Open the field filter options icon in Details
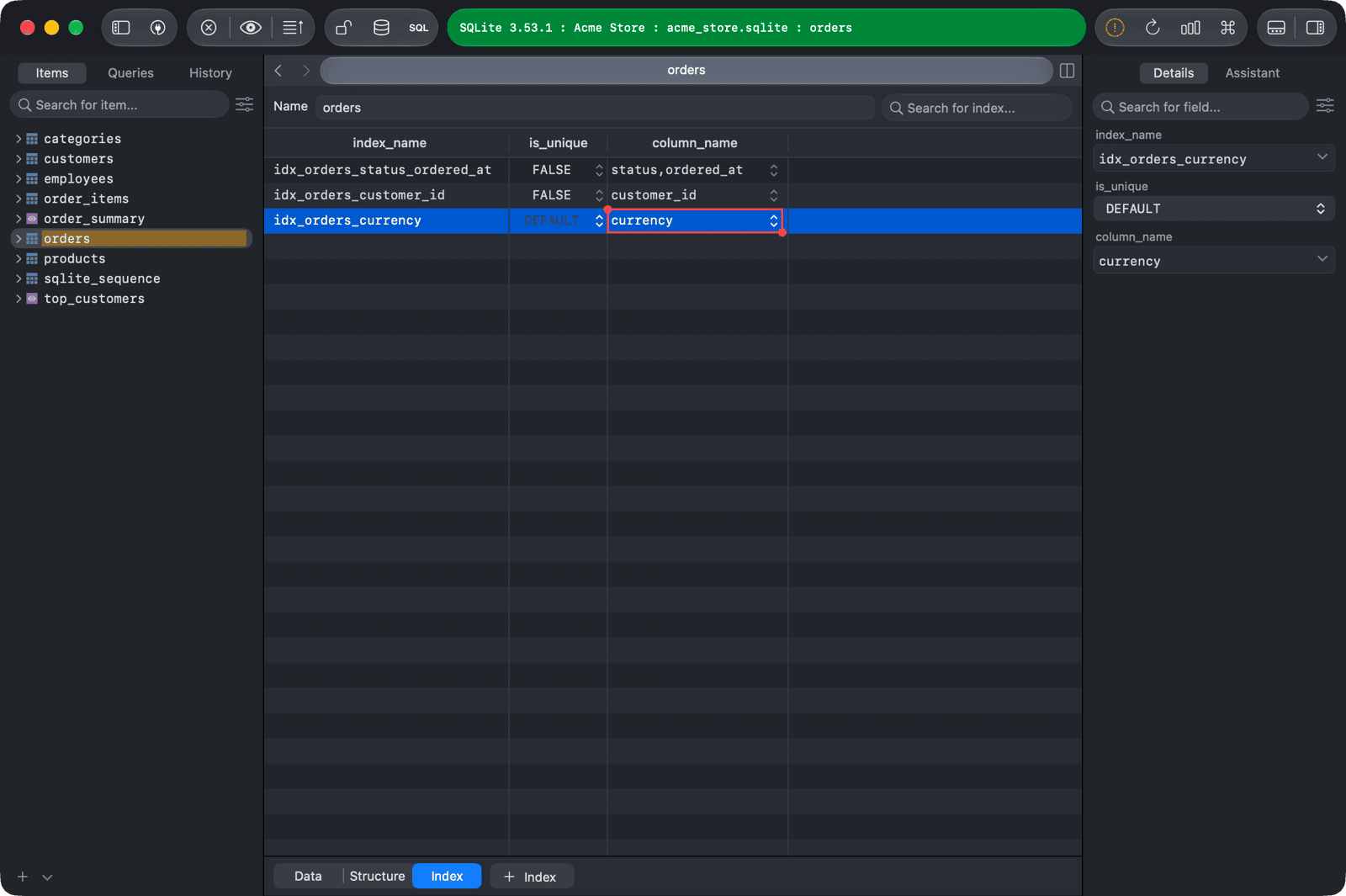Screen dimensions: 1346x896 tap(1325, 105)
